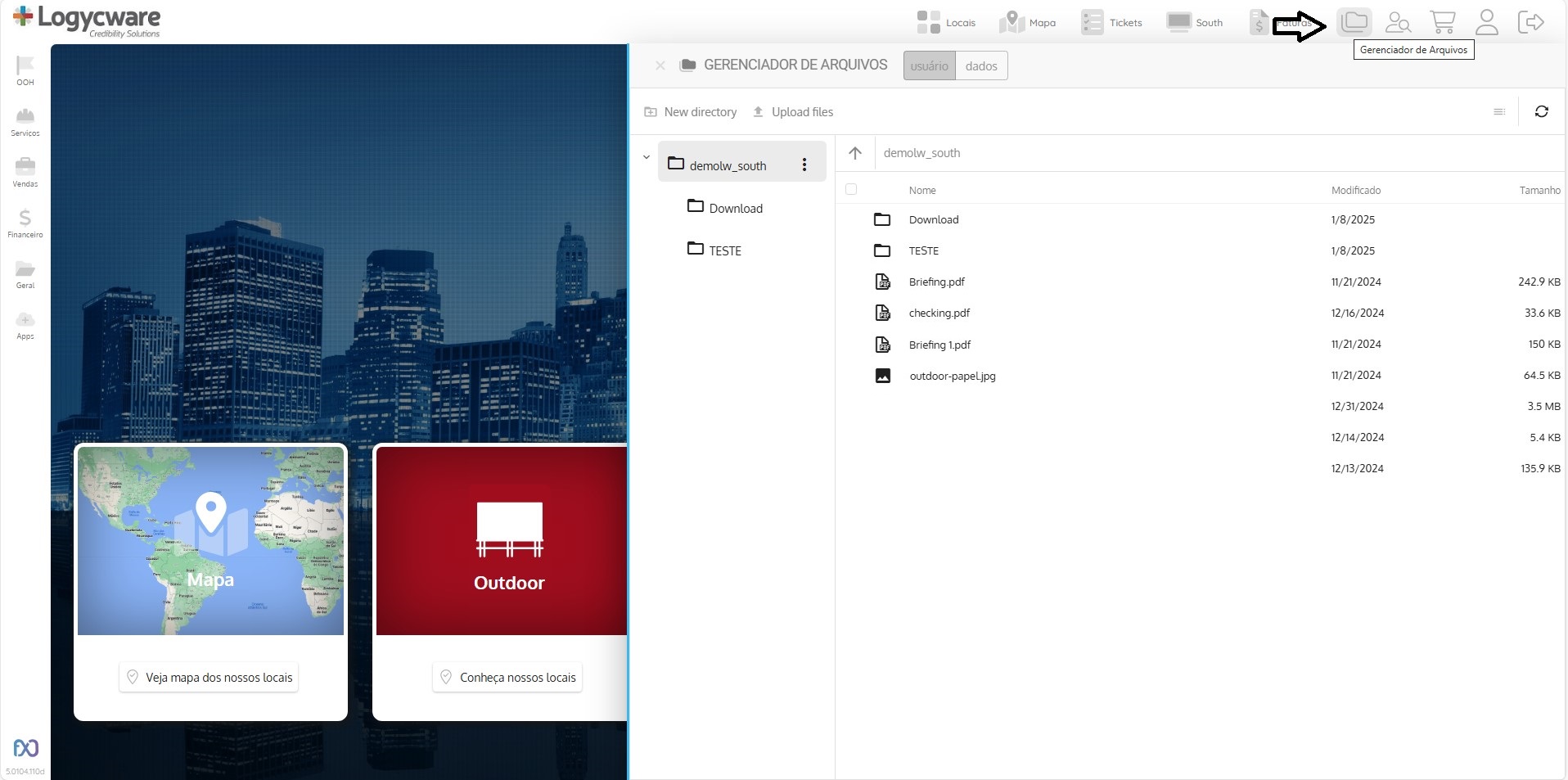Select demolw_south folder in tree

click(x=742, y=161)
